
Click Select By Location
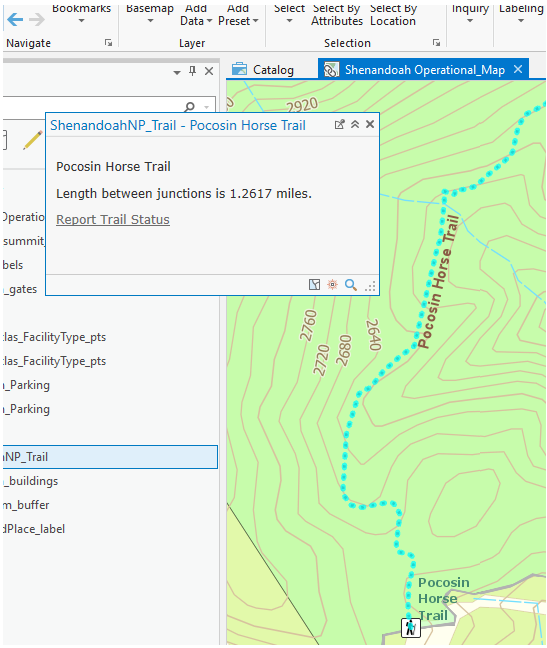tap(393, 15)
